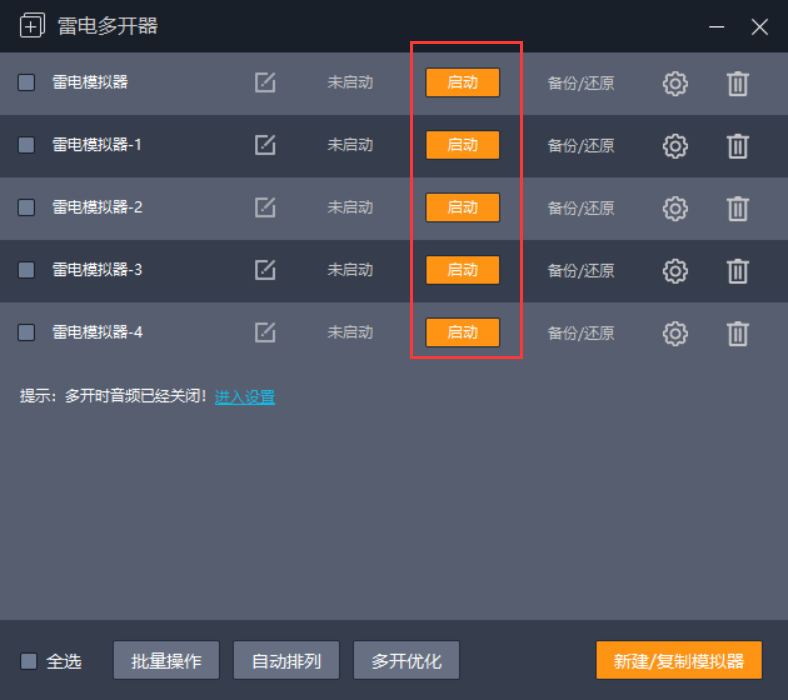Tick the checkbox for 雷电模拟器
This screenshot has height=700, width=788.
[26, 82]
